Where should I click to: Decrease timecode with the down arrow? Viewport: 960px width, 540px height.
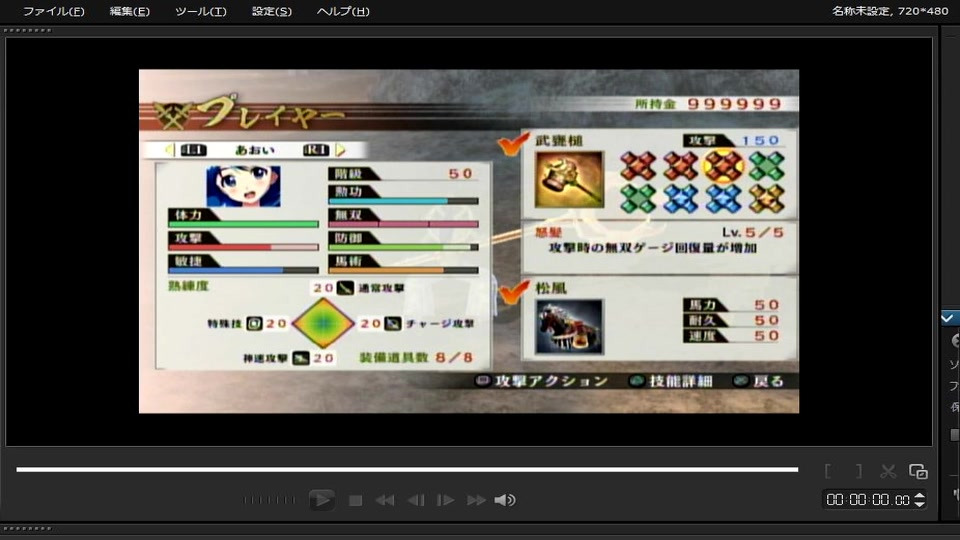point(919,504)
